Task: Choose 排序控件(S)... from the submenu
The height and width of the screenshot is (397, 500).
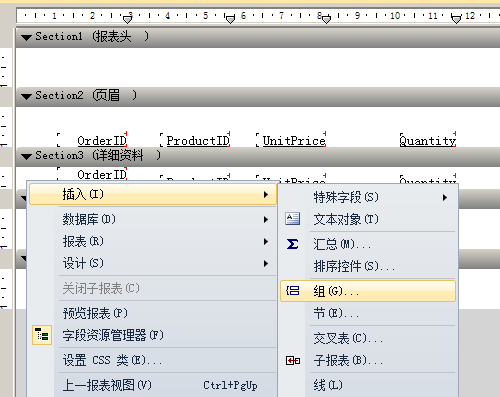Action: point(368,266)
